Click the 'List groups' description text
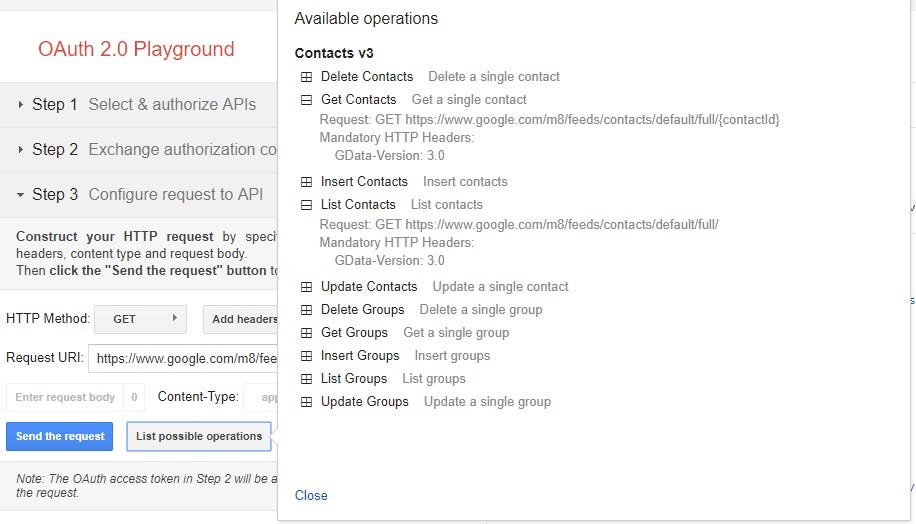Viewport: 916px width, 524px height. (x=433, y=379)
